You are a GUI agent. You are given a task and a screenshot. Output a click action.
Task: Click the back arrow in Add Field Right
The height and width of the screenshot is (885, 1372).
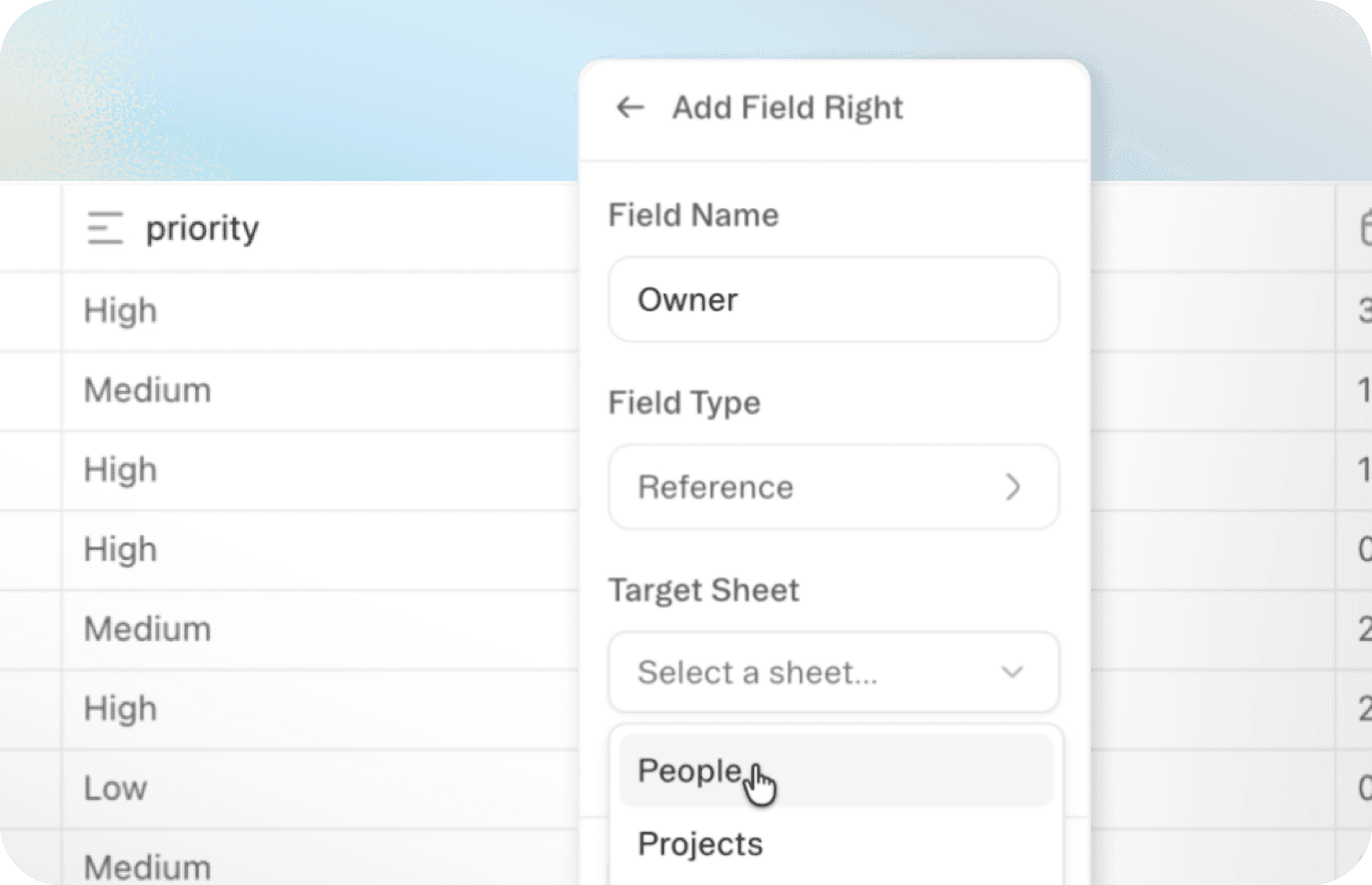[x=630, y=108]
